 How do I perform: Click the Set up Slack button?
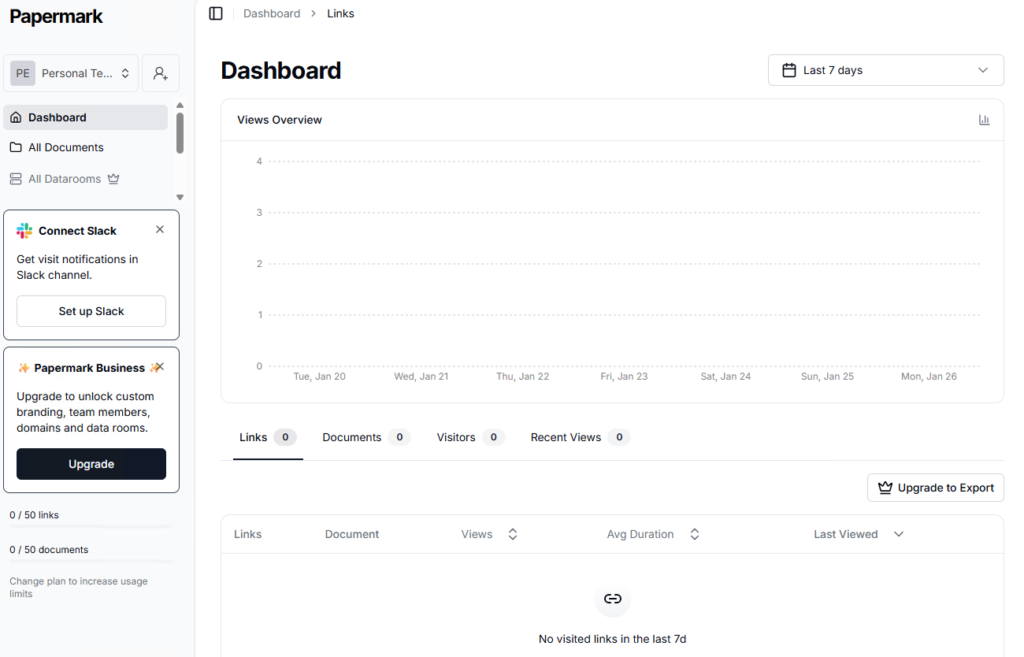tap(91, 311)
